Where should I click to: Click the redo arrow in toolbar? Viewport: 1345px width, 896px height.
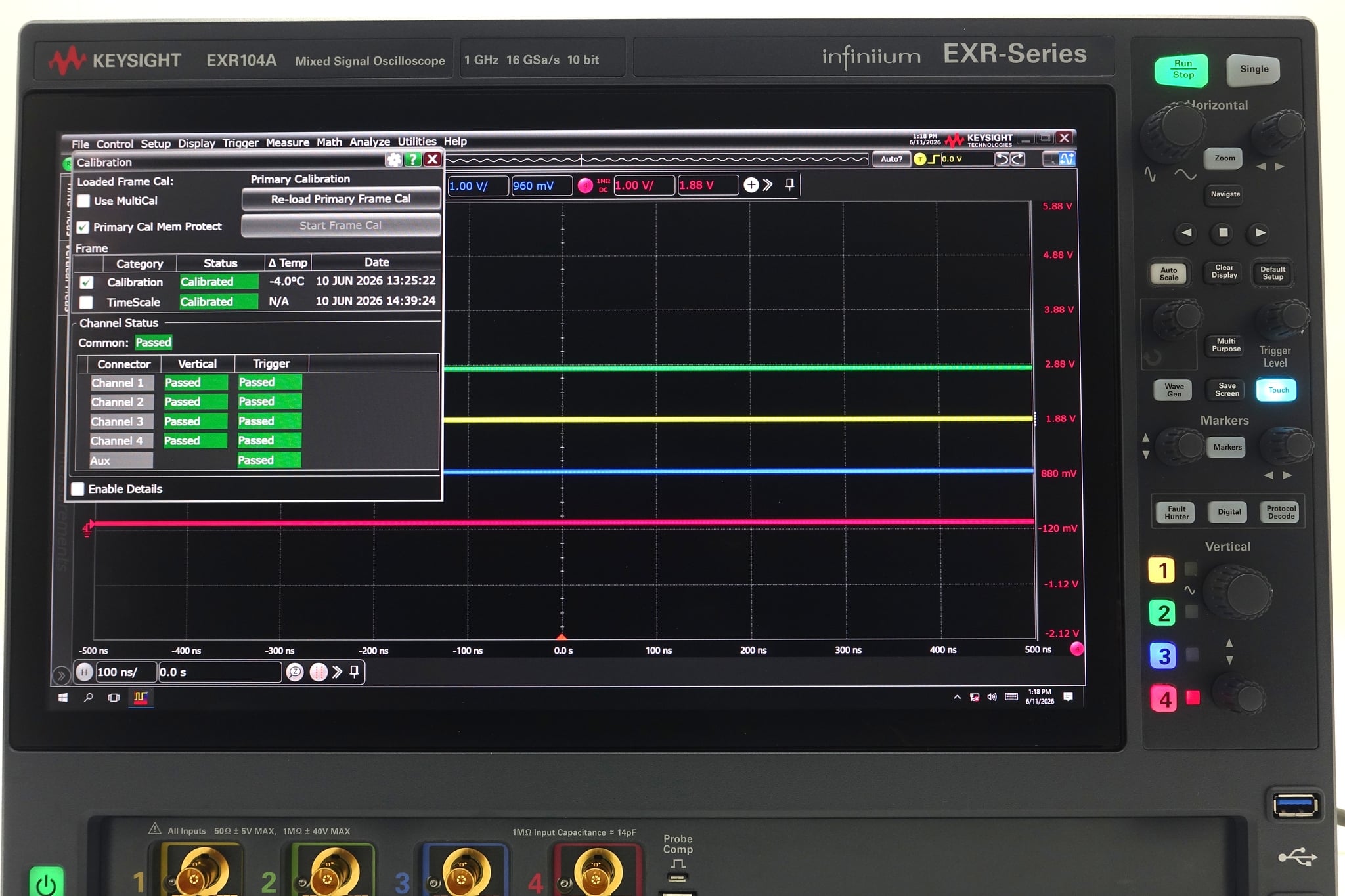[x=1017, y=159]
